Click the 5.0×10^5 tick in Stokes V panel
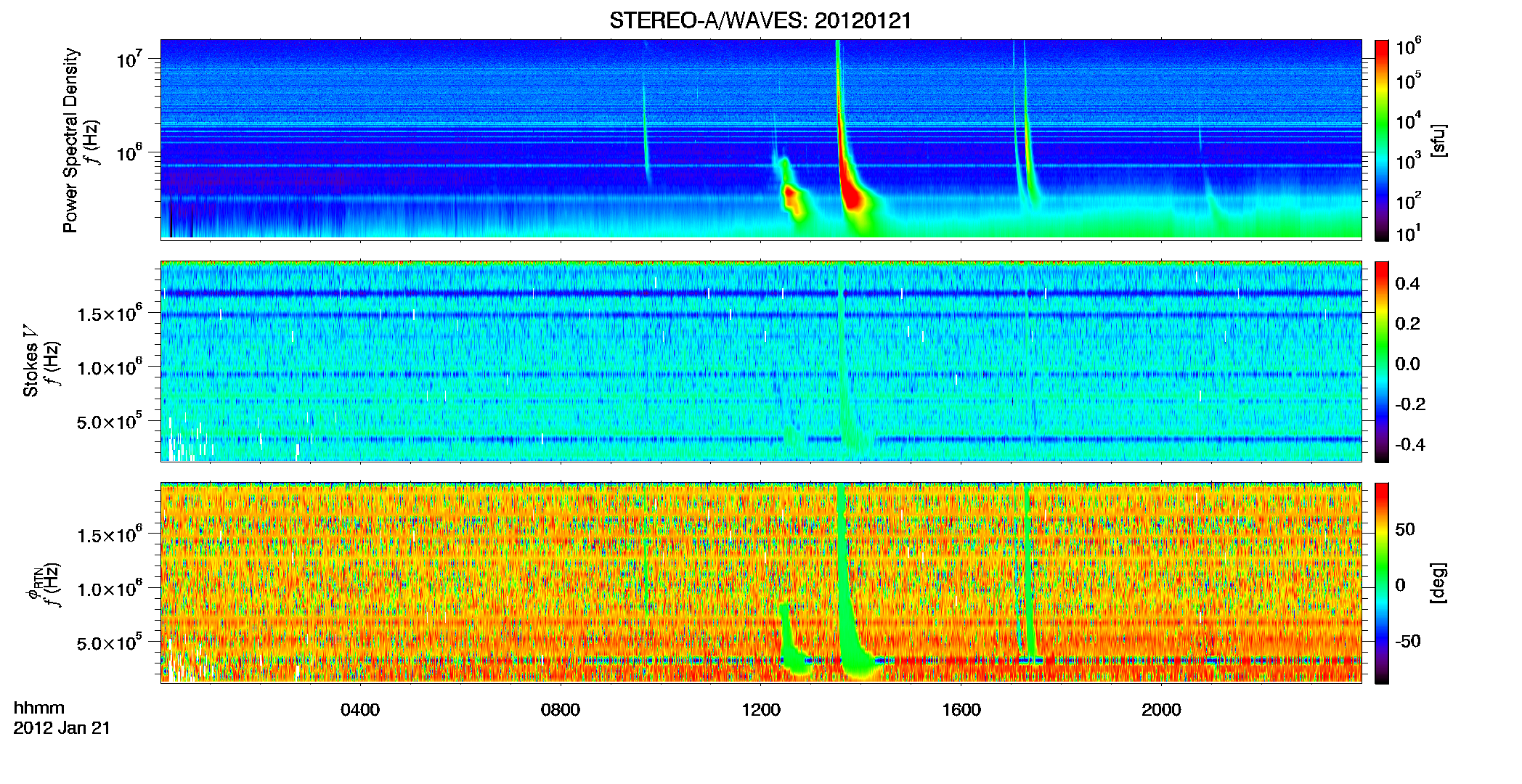Viewport: 1522px width, 784px height. [x=110, y=421]
